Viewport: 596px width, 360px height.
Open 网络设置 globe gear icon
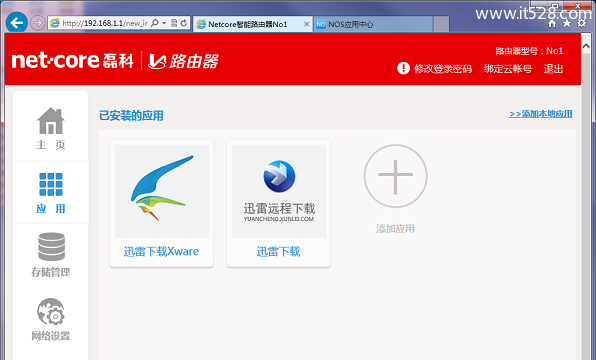51,312
